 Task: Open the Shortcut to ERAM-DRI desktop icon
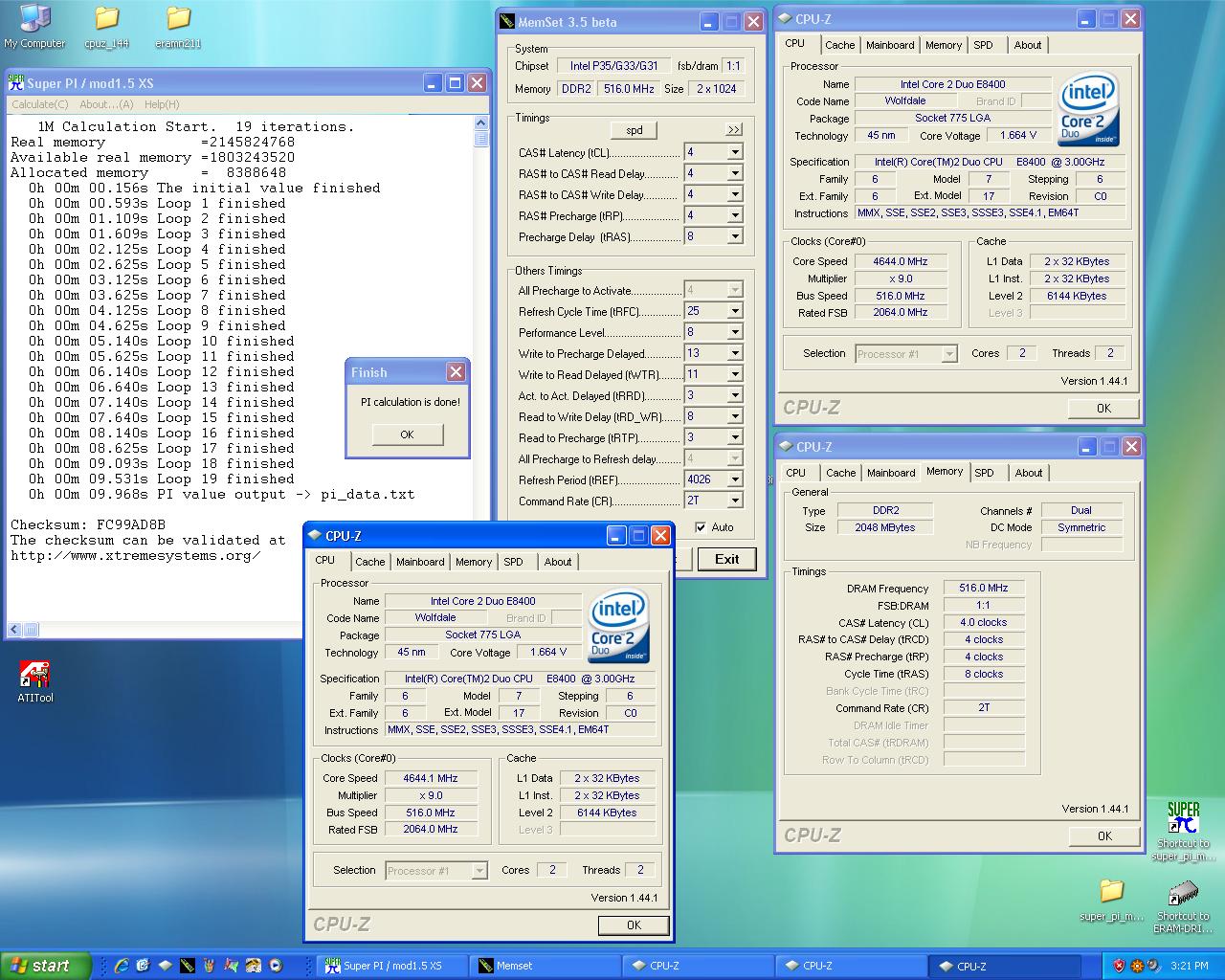tap(1183, 907)
